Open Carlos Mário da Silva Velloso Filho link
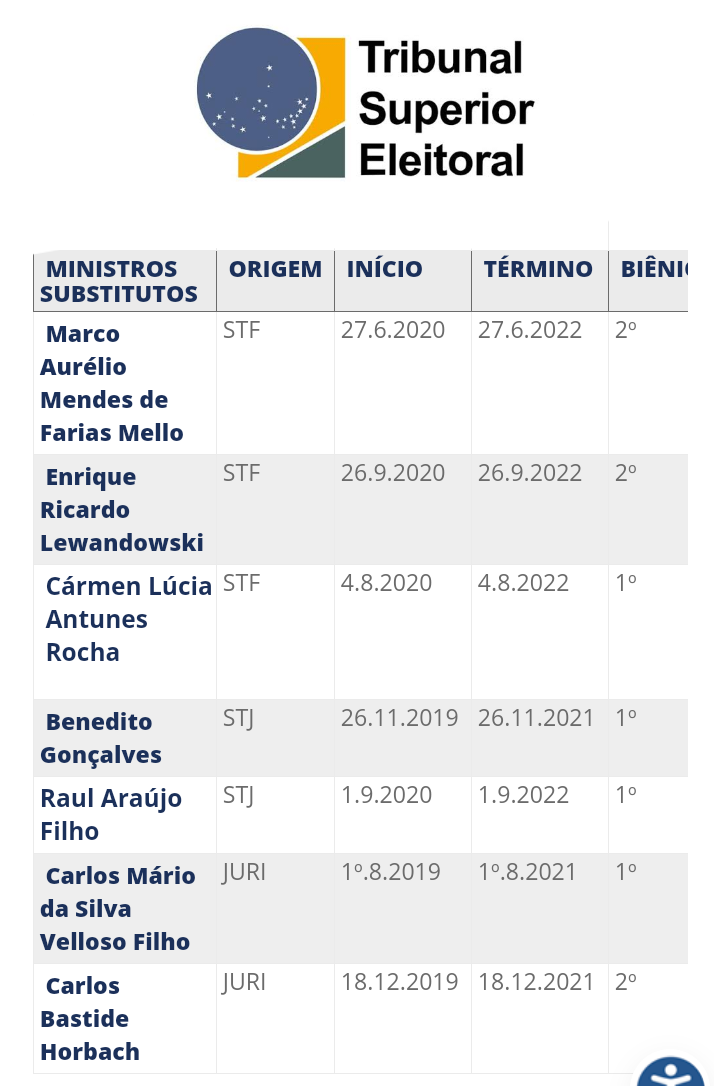714x1086 pixels. tap(118, 908)
